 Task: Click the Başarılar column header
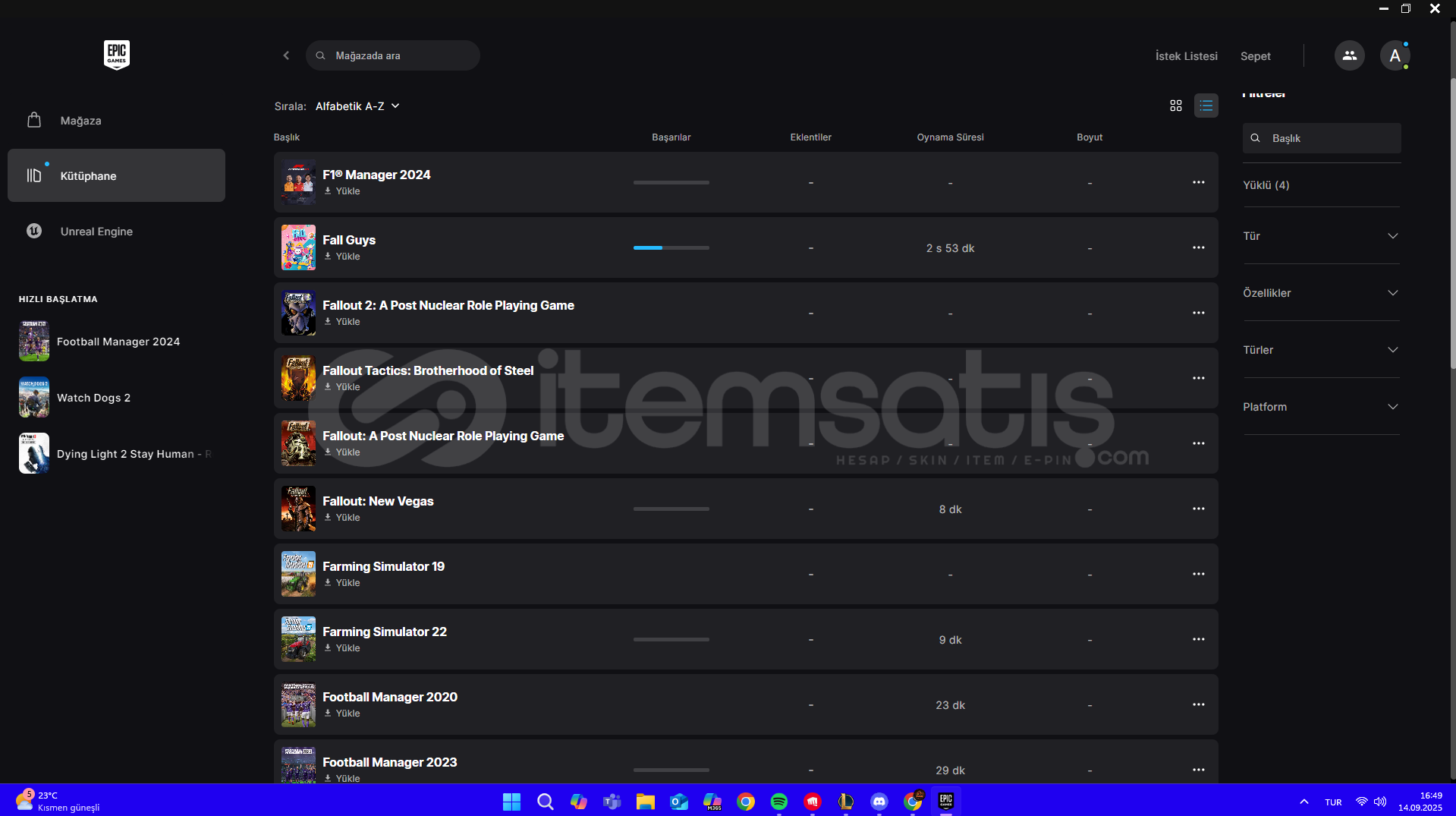[671, 137]
